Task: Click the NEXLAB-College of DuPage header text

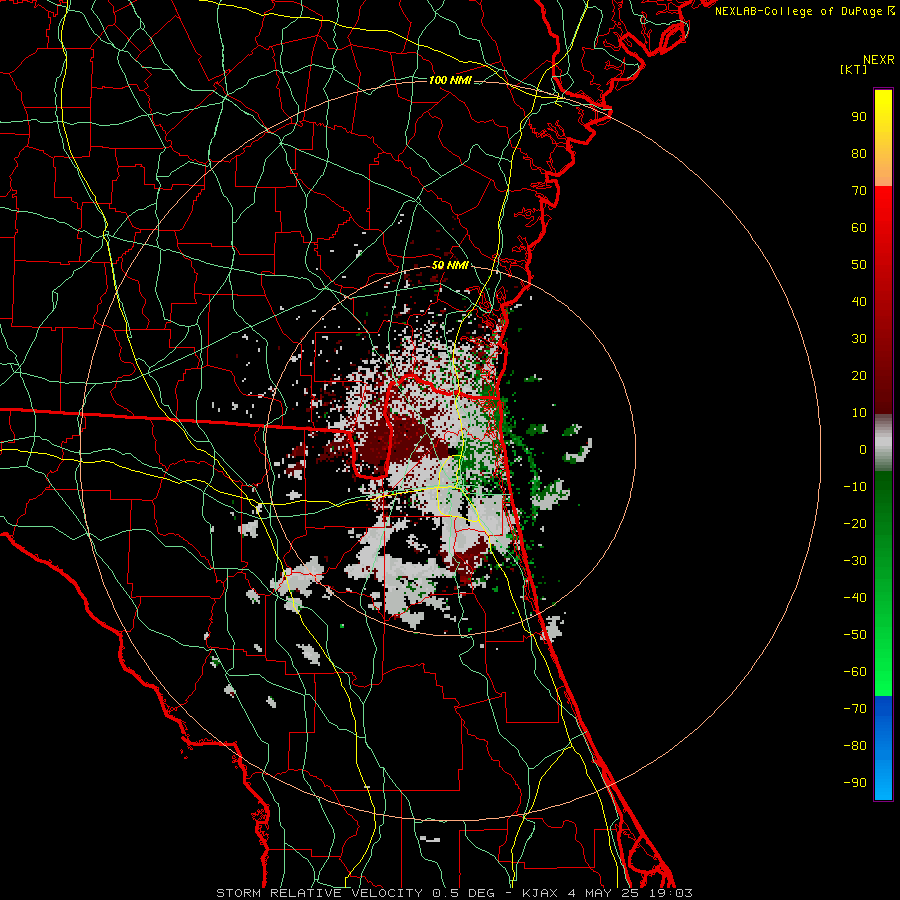Action: [x=805, y=11]
